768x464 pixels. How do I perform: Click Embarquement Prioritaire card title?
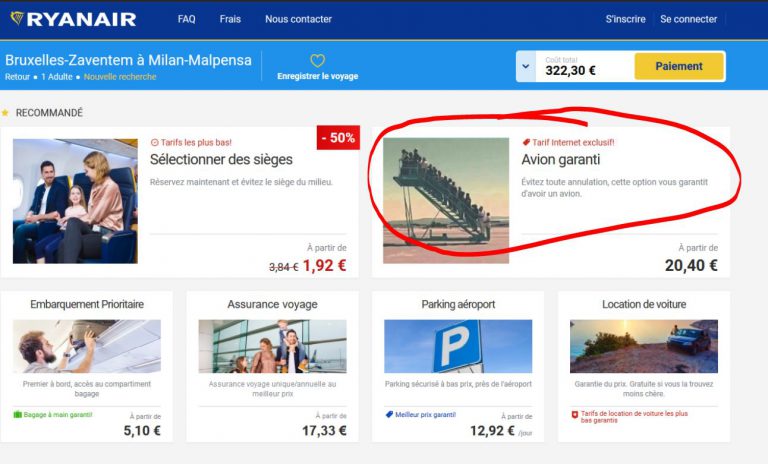click(x=87, y=304)
